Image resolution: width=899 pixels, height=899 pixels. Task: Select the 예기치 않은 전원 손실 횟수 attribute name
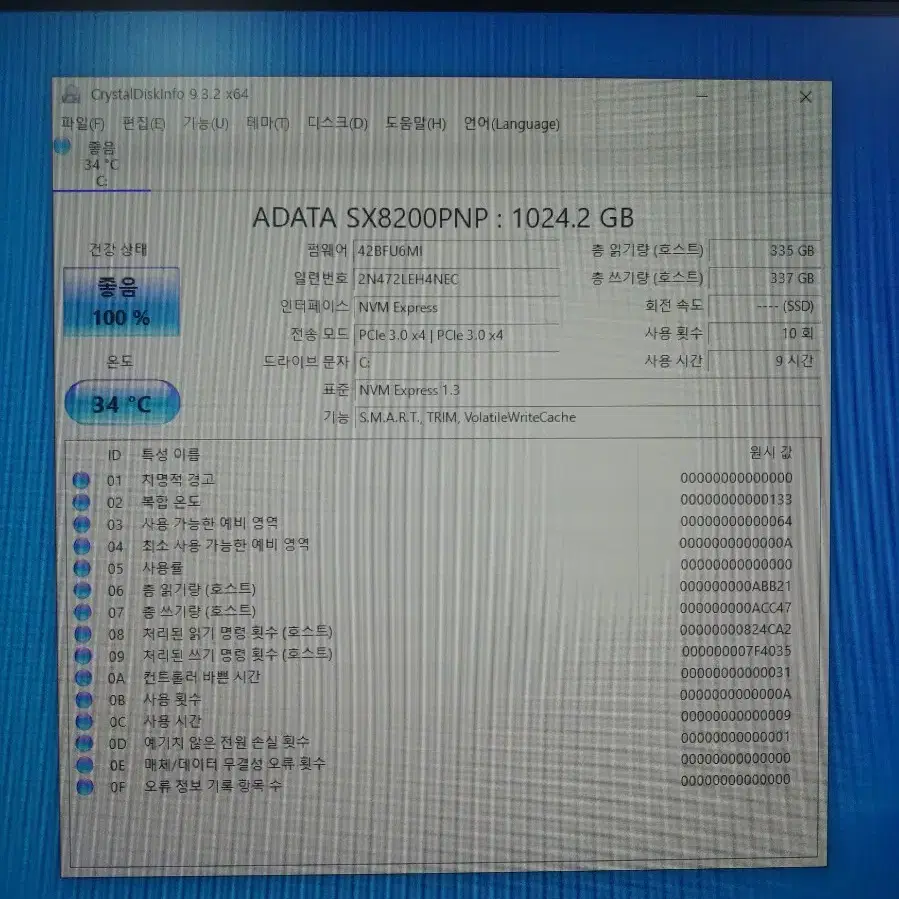click(x=226, y=742)
